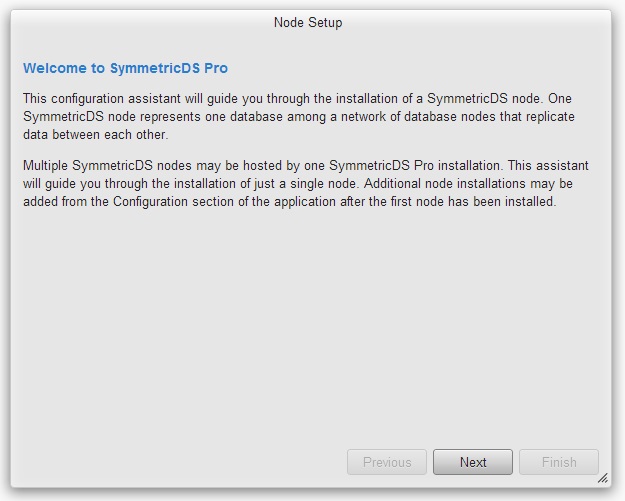The image size is (625, 501).
Task: Click the line starting SymmetricDS node represents
Action: point(299,116)
